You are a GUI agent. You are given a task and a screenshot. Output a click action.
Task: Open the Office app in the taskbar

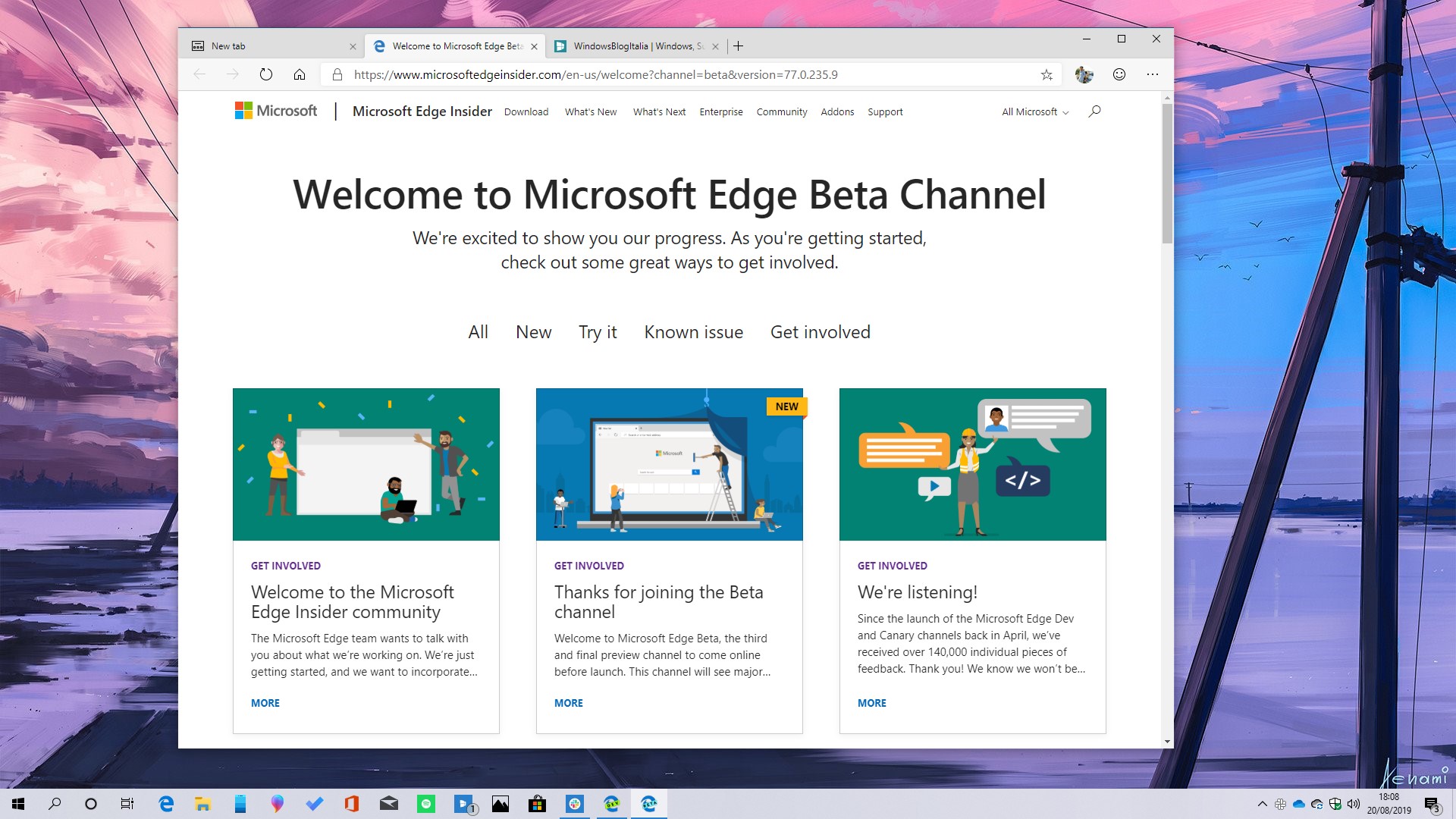tap(351, 804)
